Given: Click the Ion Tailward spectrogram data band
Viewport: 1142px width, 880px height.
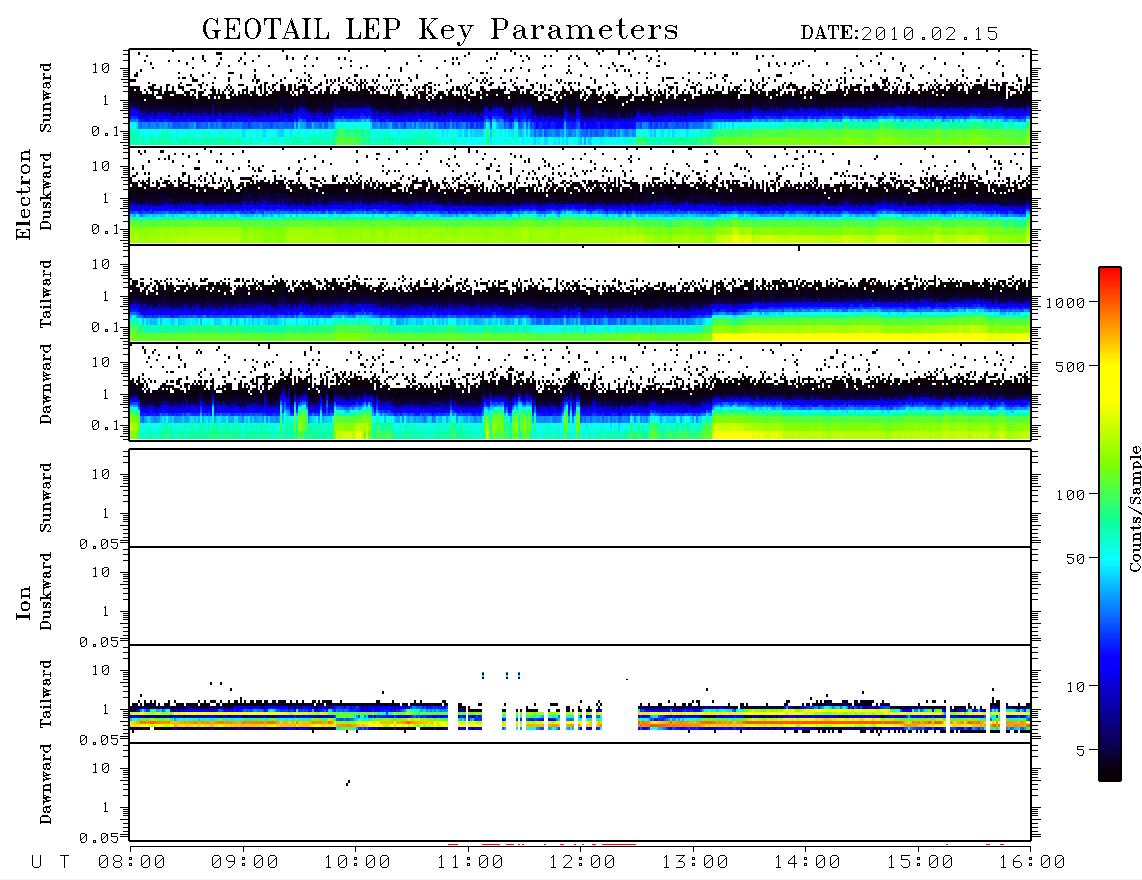Looking at the screenshot, I should pyautogui.click(x=580, y=716).
